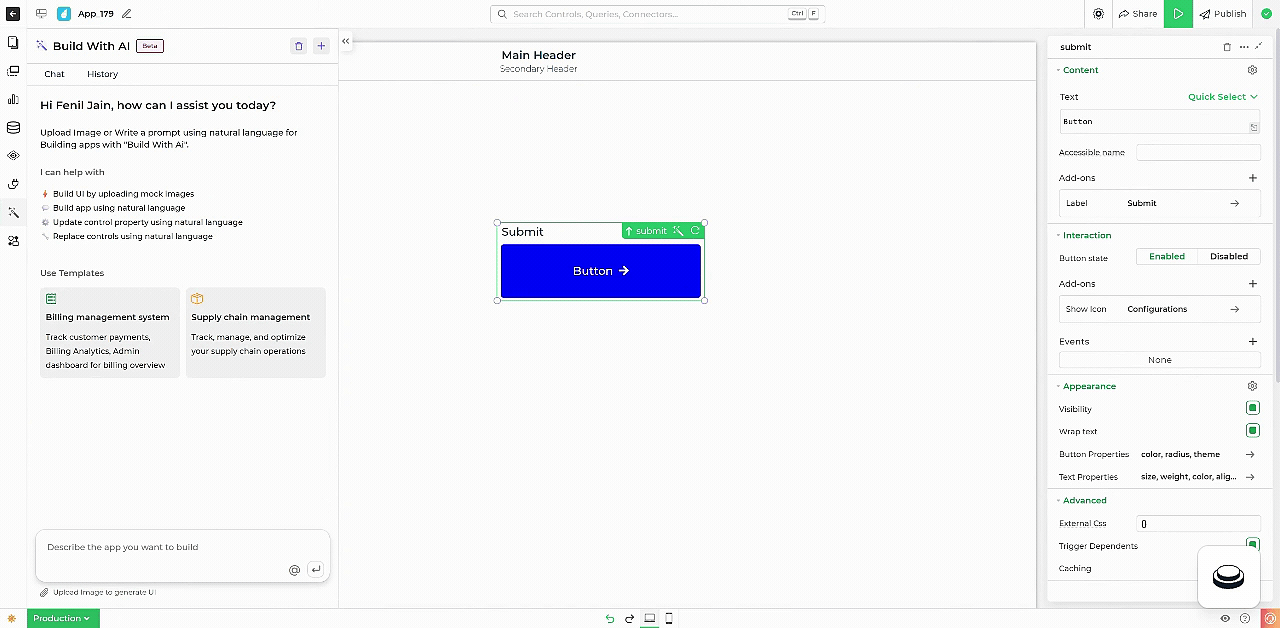Switch to mobile view icon in bottom bar
Viewport: 1280px width, 628px height.
click(x=669, y=619)
